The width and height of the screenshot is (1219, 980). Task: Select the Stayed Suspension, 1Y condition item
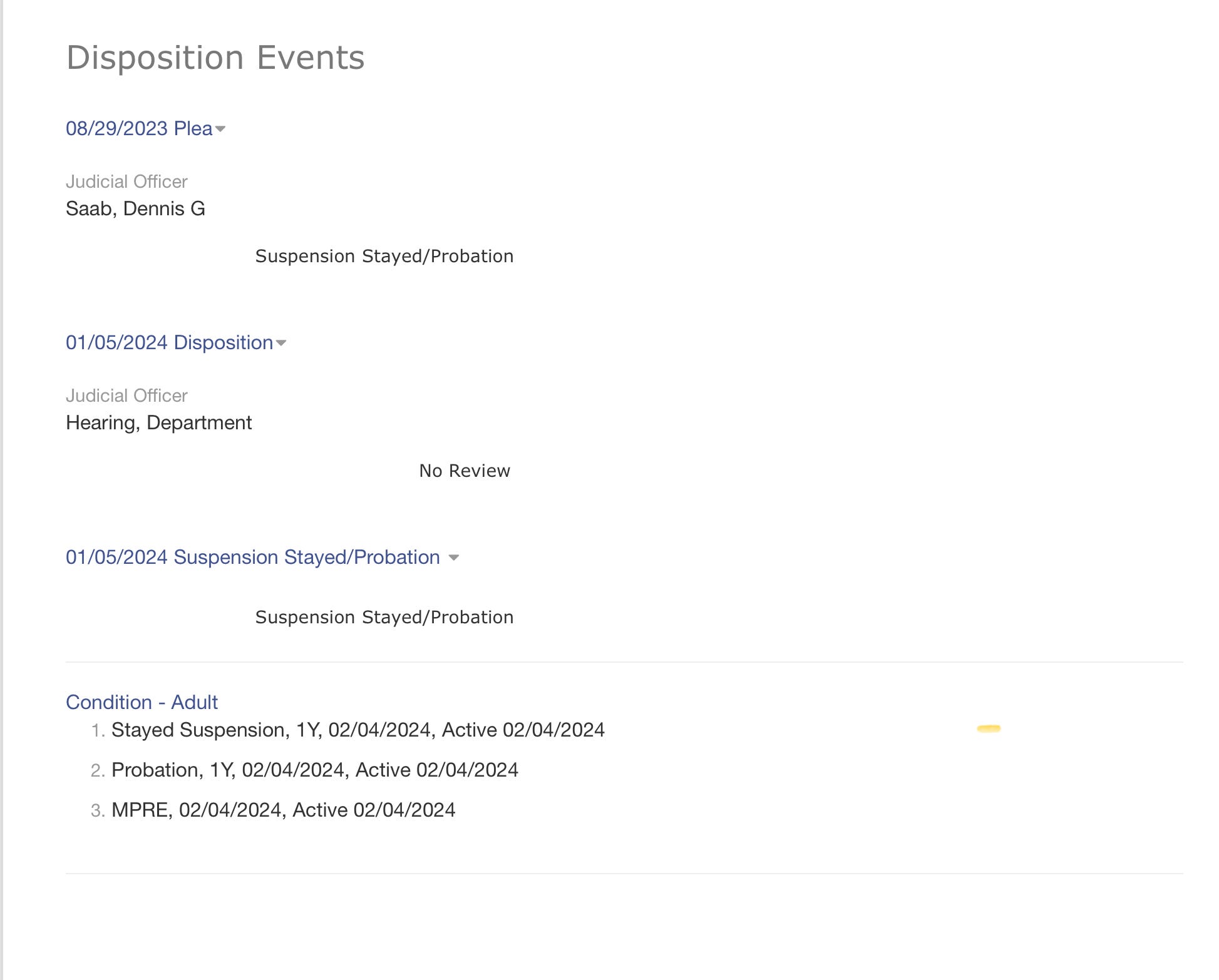coord(357,730)
